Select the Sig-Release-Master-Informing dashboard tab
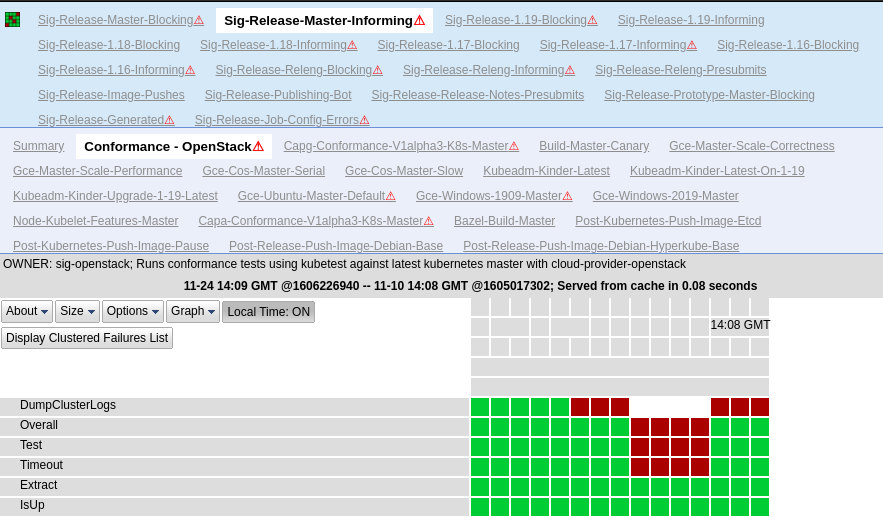Screen dimensions: 883x517 click(324, 21)
